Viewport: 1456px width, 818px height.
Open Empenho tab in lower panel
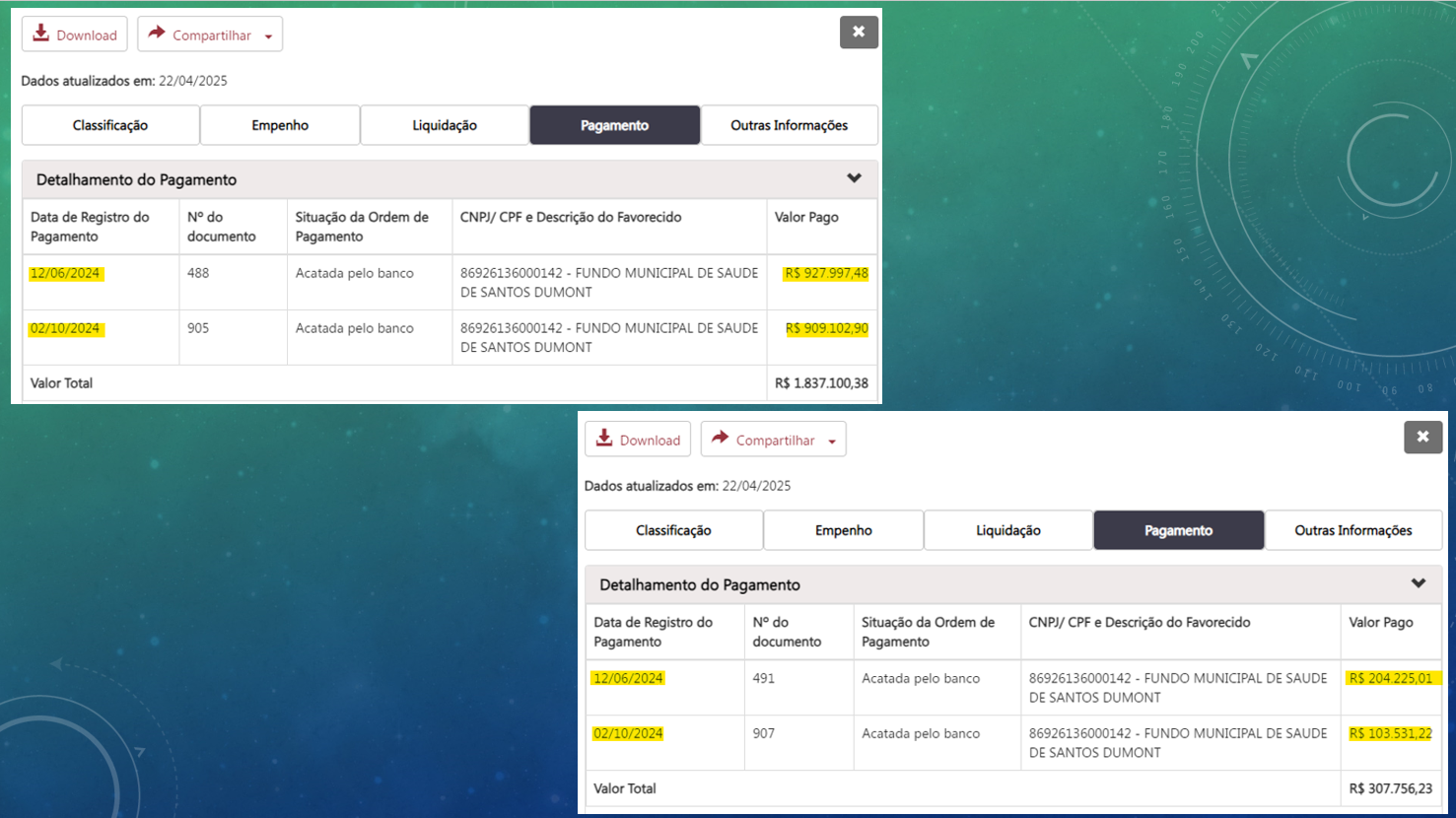point(844,530)
